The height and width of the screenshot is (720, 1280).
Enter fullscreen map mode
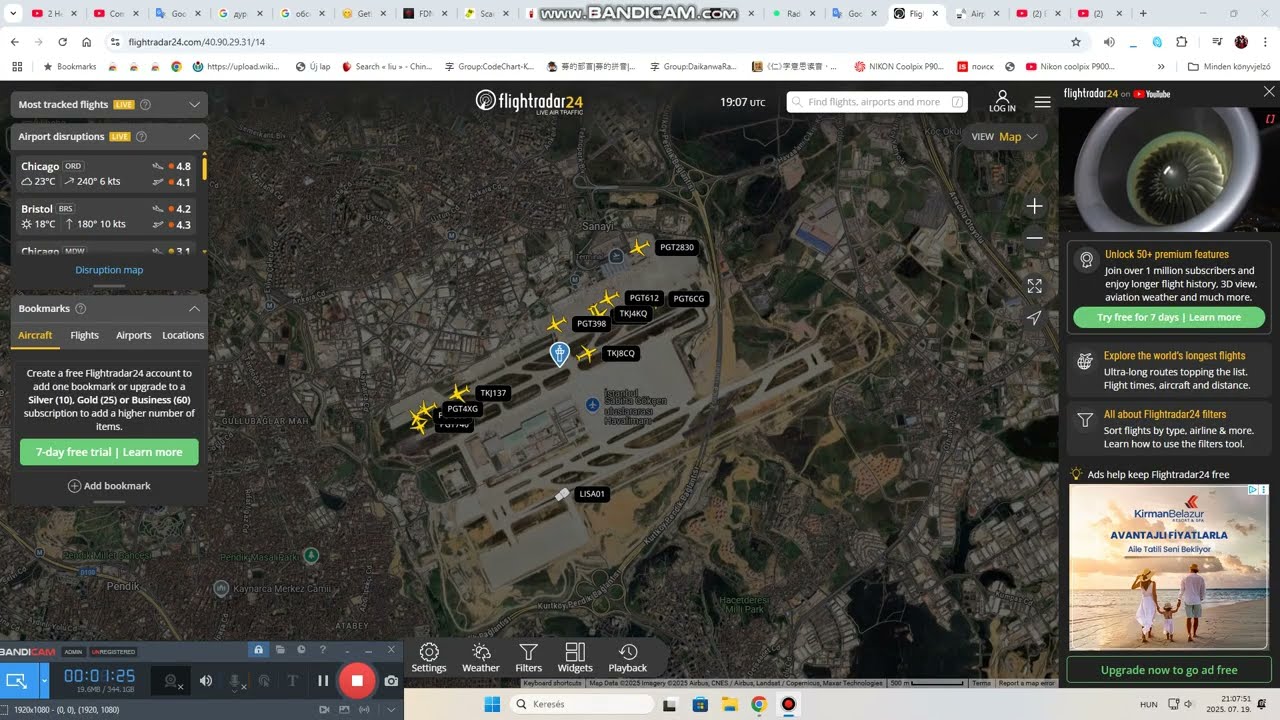pos(1034,286)
